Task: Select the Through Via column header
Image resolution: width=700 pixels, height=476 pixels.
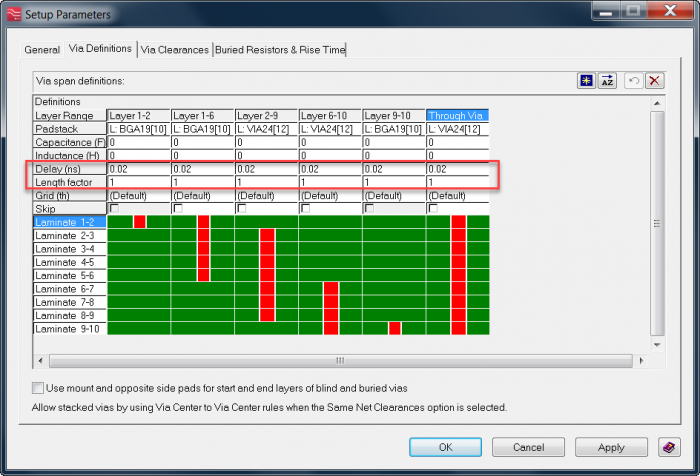Action: (457, 116)
